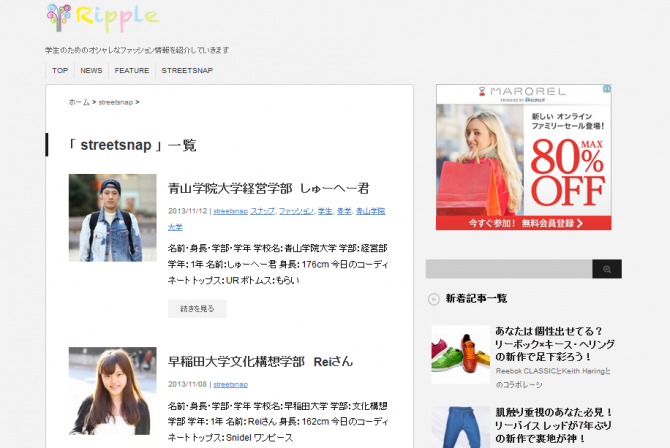The height and width of the screenshot is (448, 670).
Task: Click the Ripple logo at the top
Action: [103, 18]
